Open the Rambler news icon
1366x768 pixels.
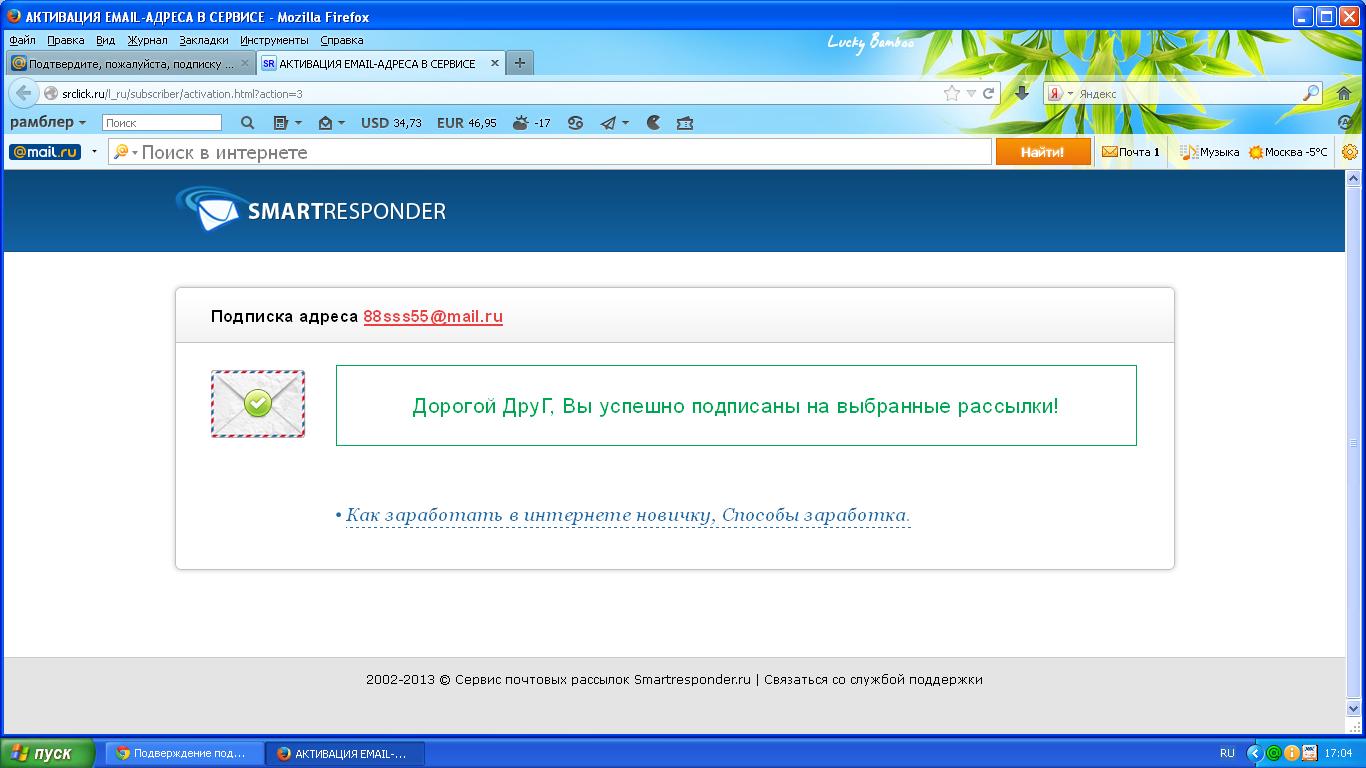[x=281, y=123]
